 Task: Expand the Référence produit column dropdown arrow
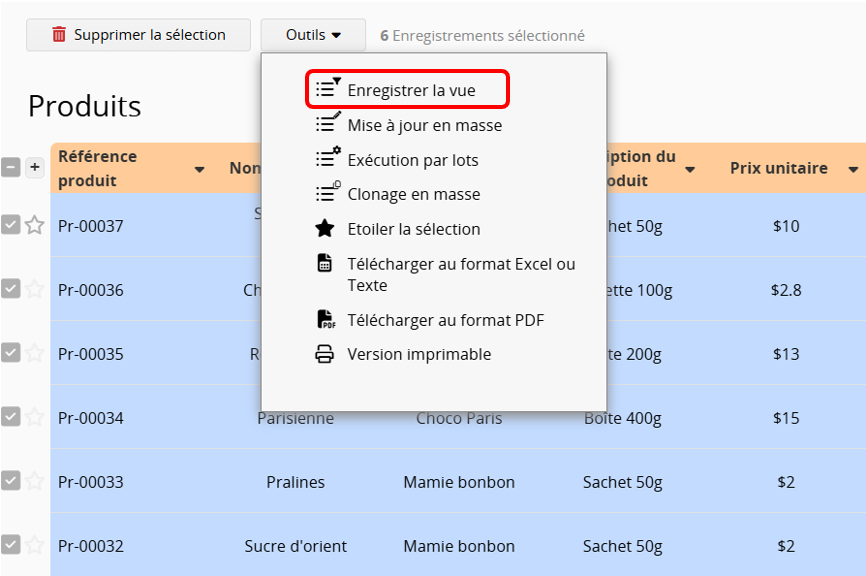(199, 170)
